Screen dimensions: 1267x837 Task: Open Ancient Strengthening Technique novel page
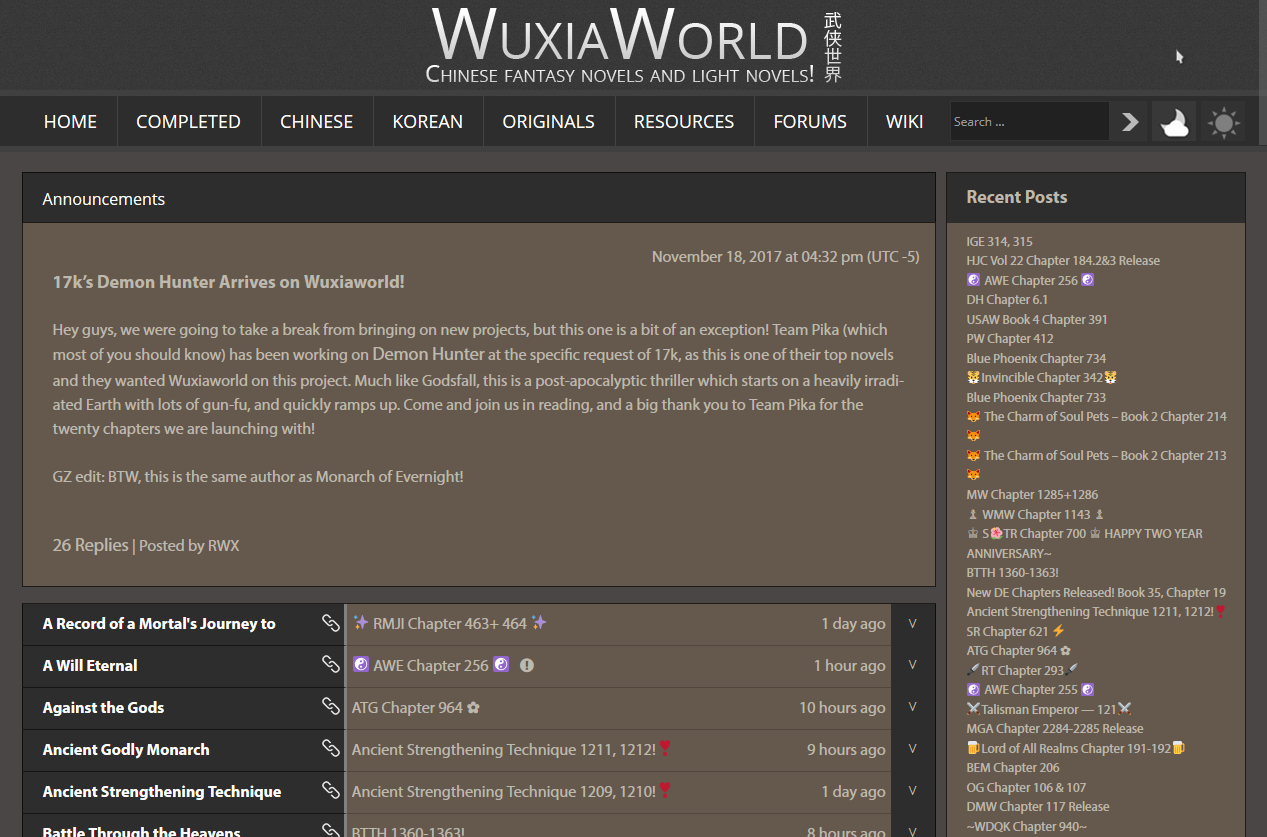162,791
